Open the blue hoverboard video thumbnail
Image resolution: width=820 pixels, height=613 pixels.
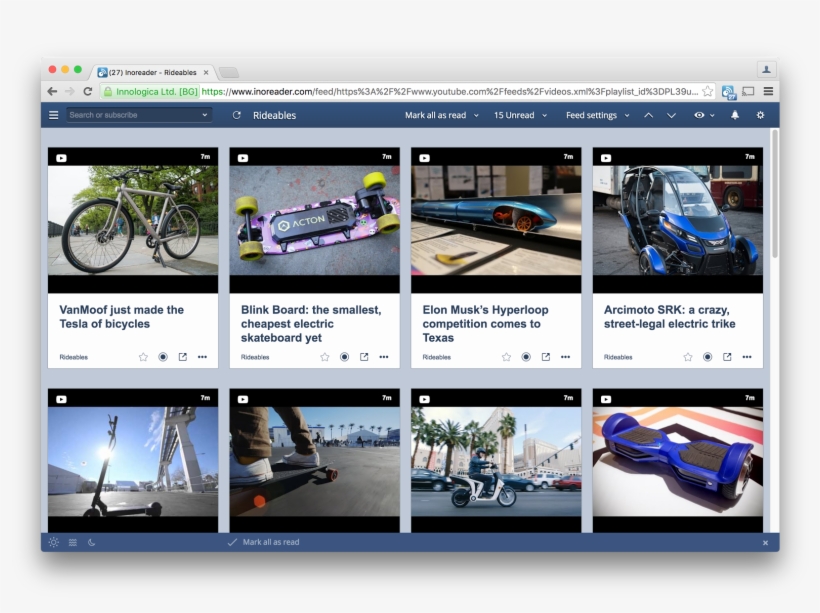[x=677, y=461]
